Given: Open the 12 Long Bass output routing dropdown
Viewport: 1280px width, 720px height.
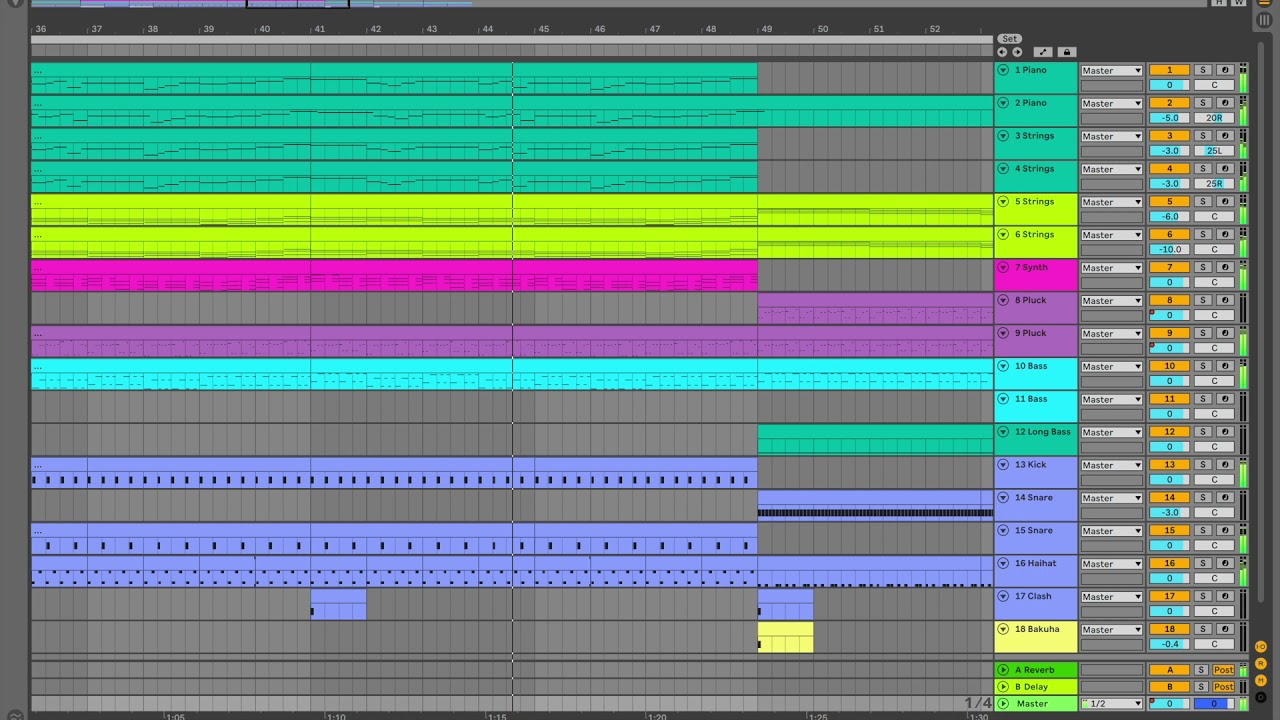Looking at the screenshot, I should click(1111, 433).
